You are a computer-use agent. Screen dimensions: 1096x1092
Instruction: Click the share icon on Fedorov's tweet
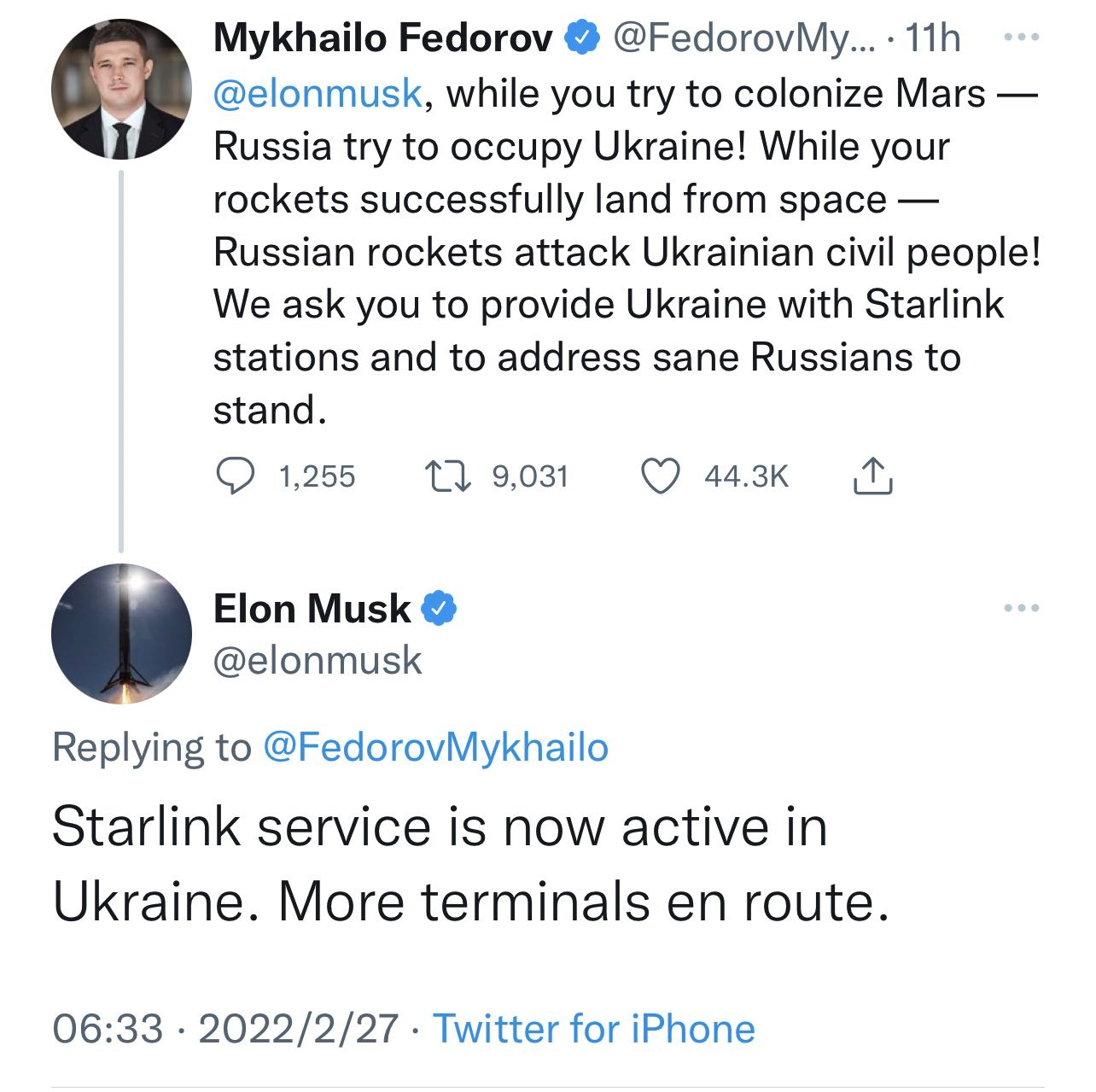(x=872, y=476)
